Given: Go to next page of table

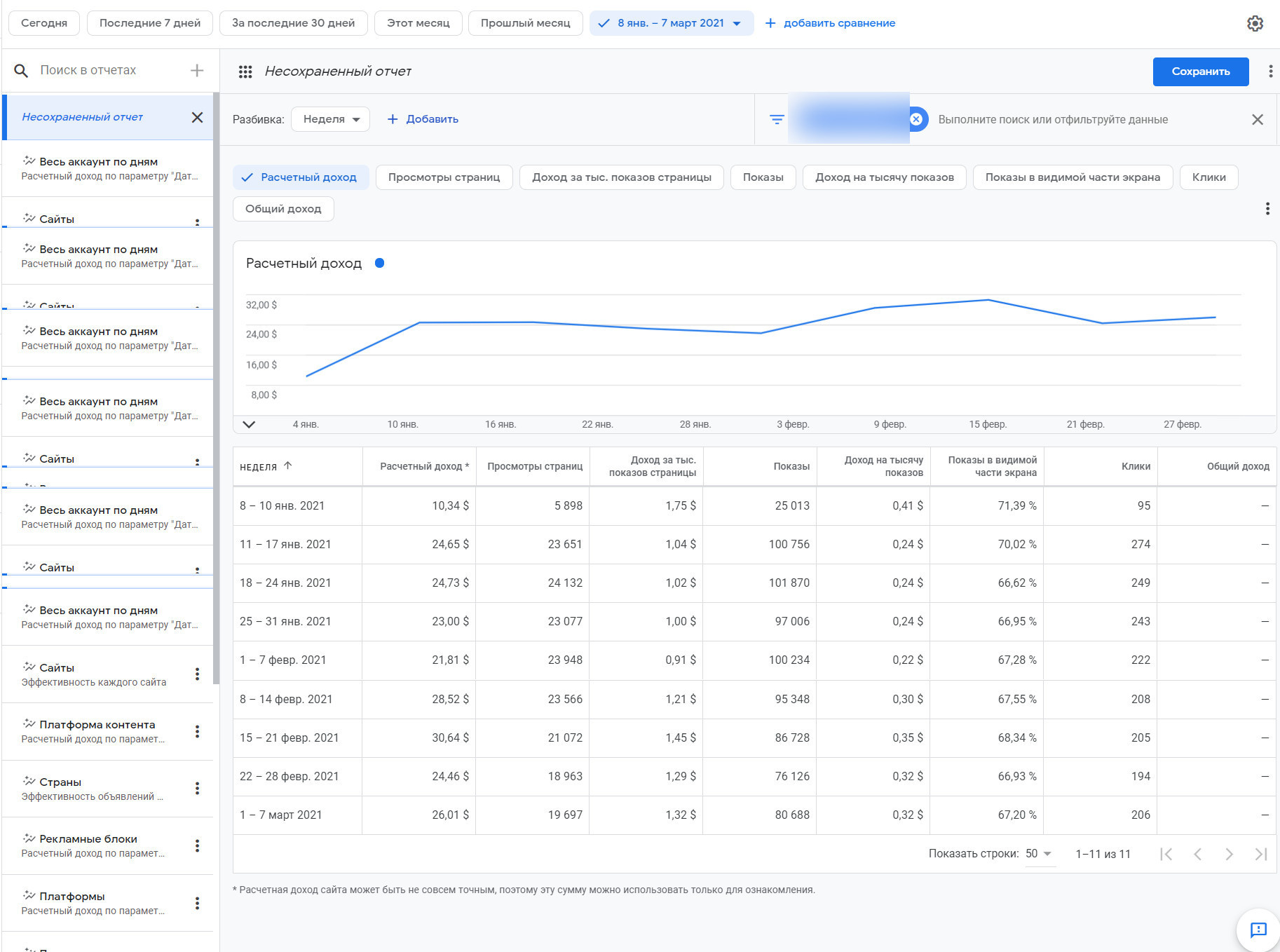Looking at the screenshot, I should (1229, 854).
